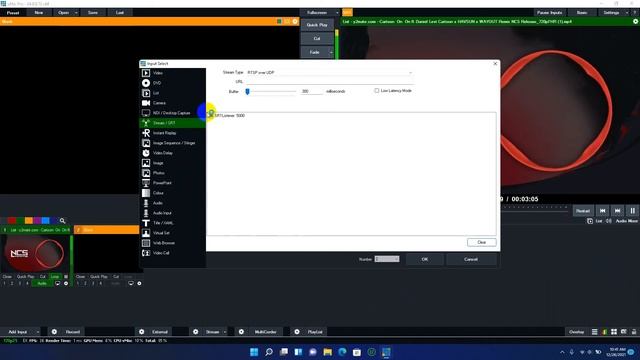Toggle Audio on NCS list input
This screenshot has width=640, height=360.
(x=42, y=283)
